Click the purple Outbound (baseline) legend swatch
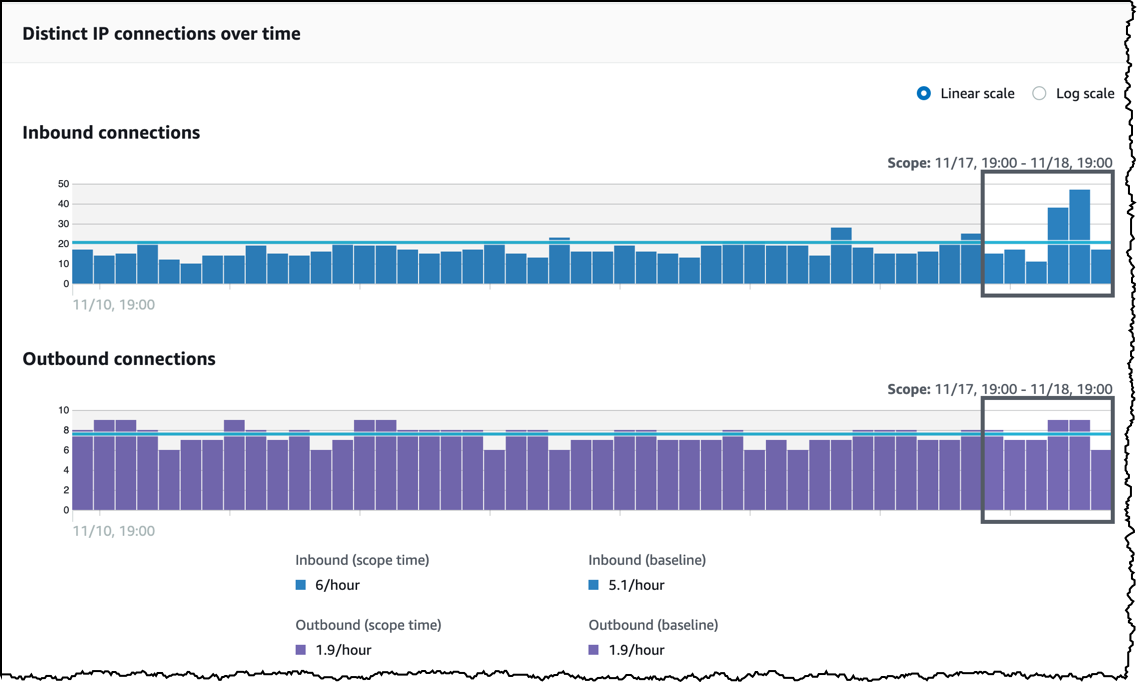Viewport: 1137px width, 682px height. (594, 649)
